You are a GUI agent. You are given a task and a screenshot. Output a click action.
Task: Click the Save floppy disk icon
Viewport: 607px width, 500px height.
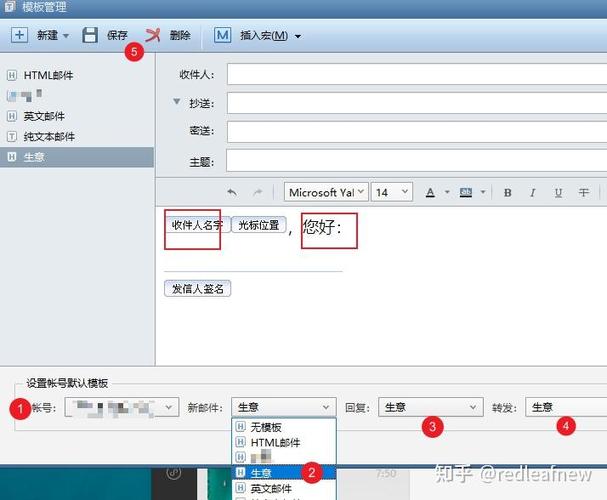tap(90, 35)
